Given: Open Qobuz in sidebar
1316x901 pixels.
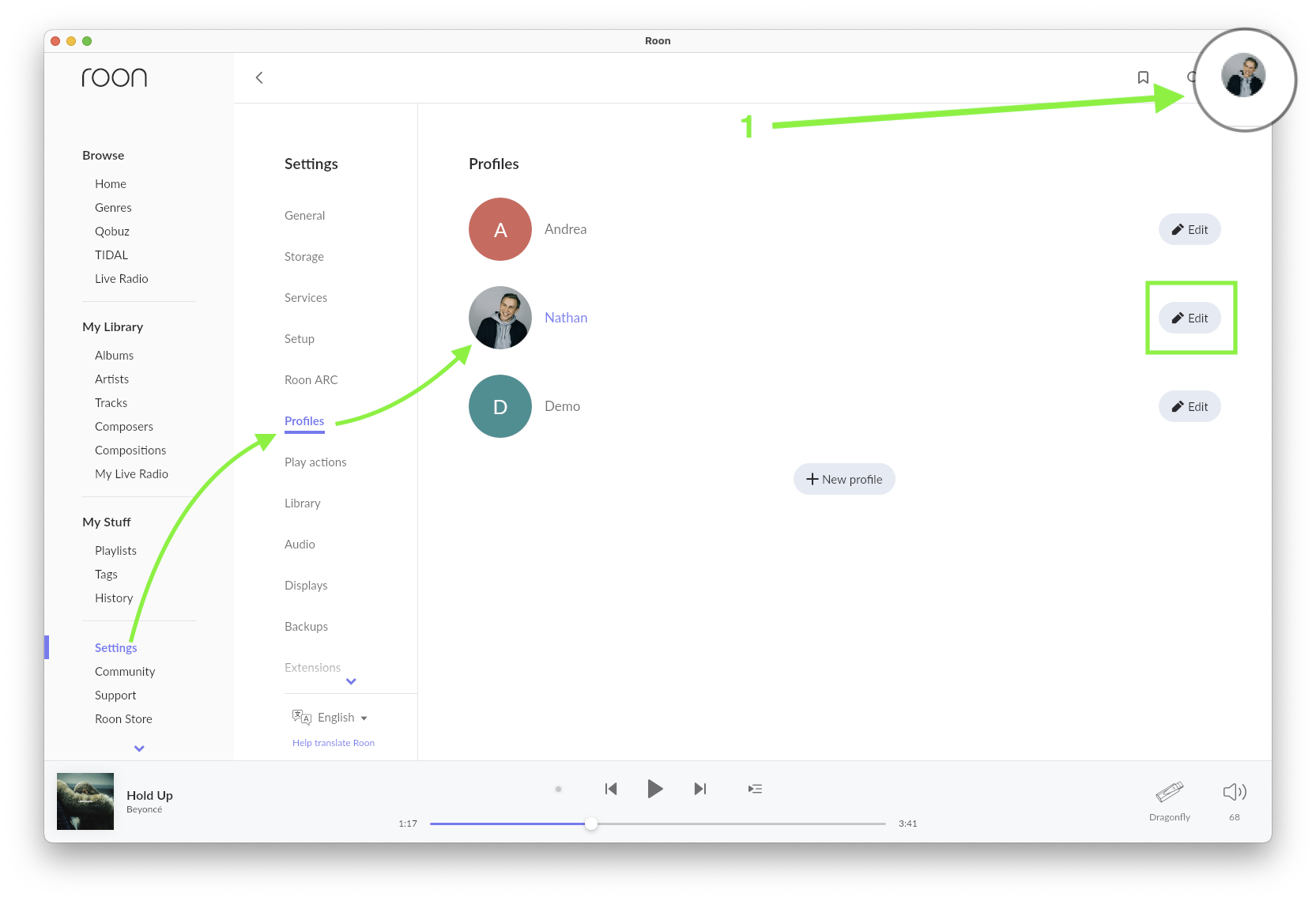Looking at the screenshot, I should click(112, 232).
